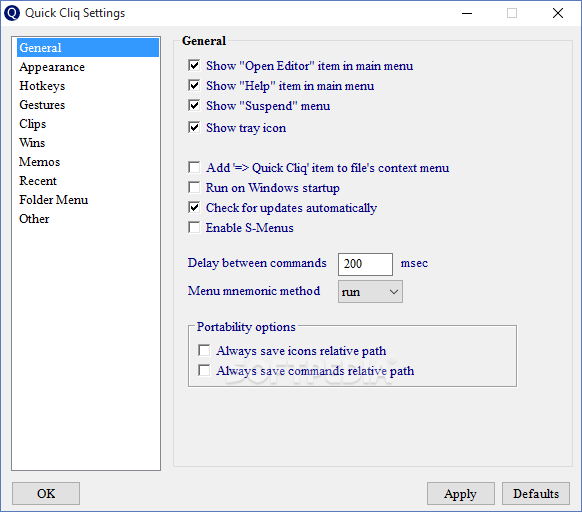Show the Recent settings category
This screenshot has height=512, width=582.
[88, 181]
